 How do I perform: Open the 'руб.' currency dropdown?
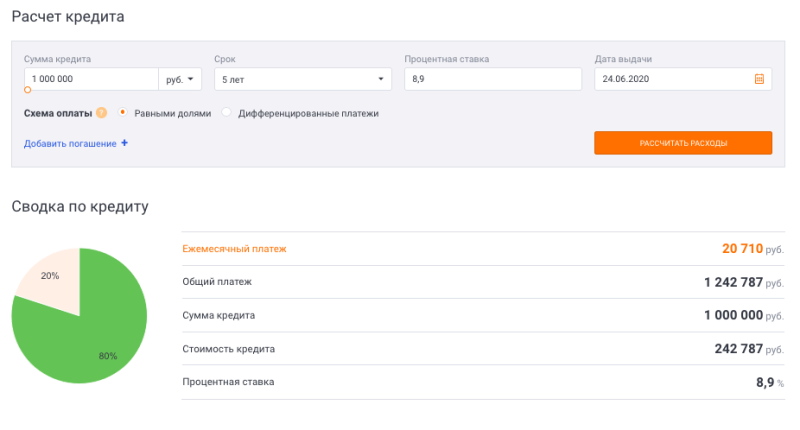point(180,79)
